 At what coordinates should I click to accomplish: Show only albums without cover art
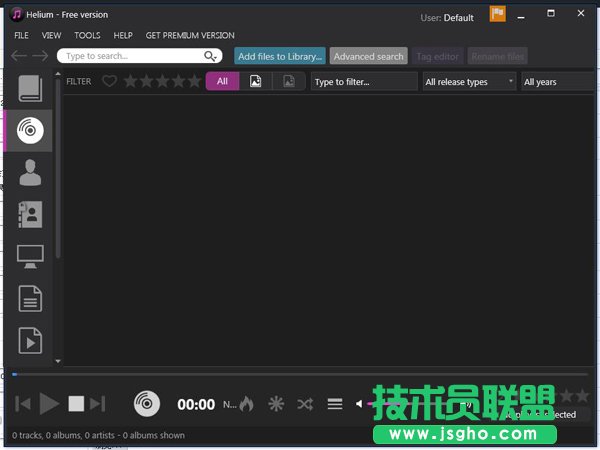pos(289,81)
